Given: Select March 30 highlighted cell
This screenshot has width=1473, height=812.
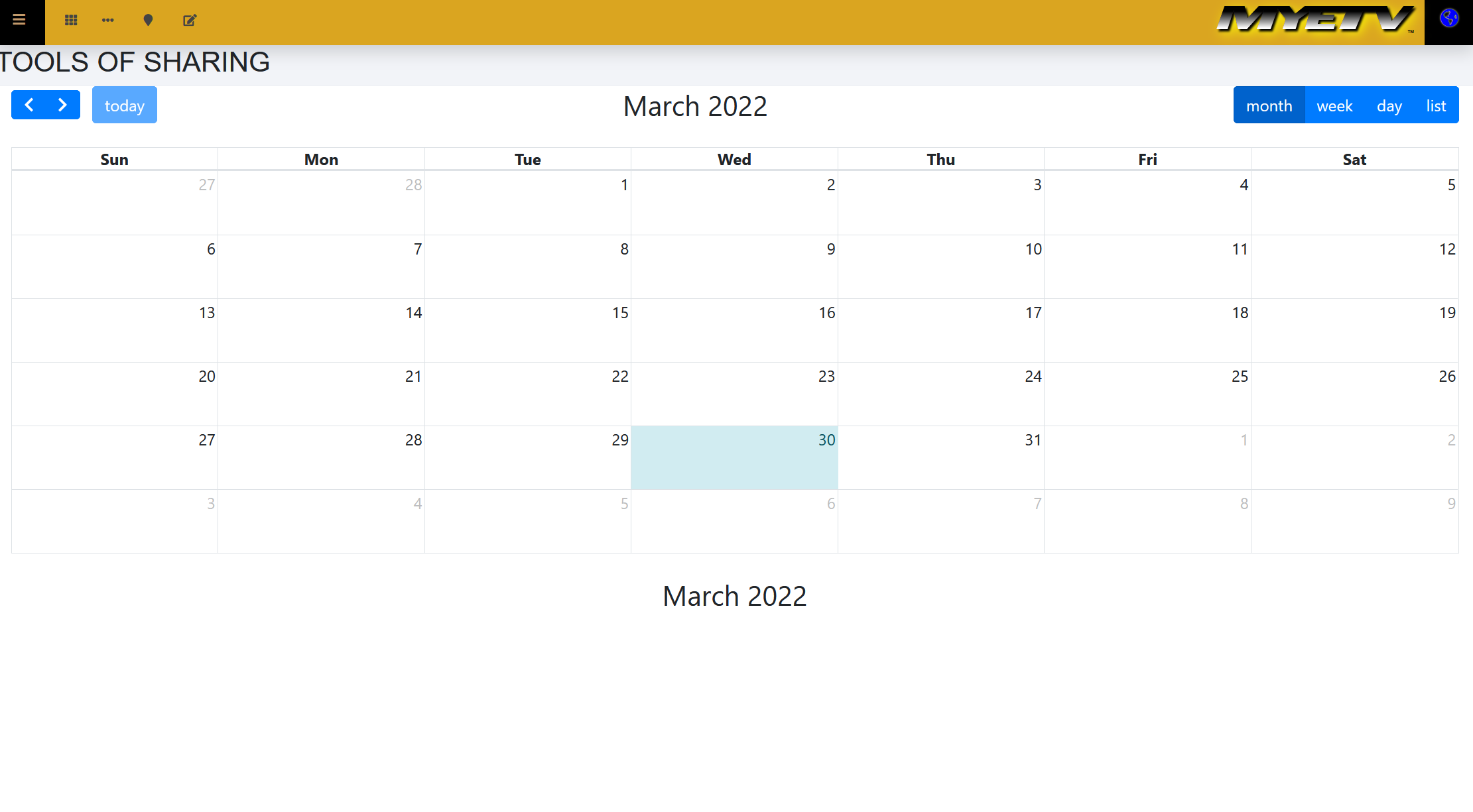Looking at the screenshot, I should tap(734, 458).
